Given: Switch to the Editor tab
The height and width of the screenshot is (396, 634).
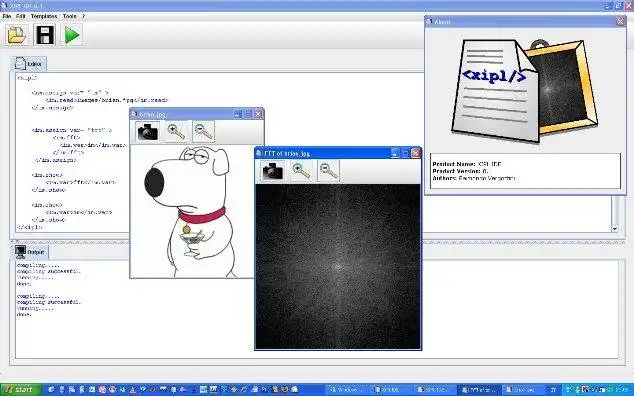Looking at the screenshot, I should pyautogui.click(x=29, y=64).
